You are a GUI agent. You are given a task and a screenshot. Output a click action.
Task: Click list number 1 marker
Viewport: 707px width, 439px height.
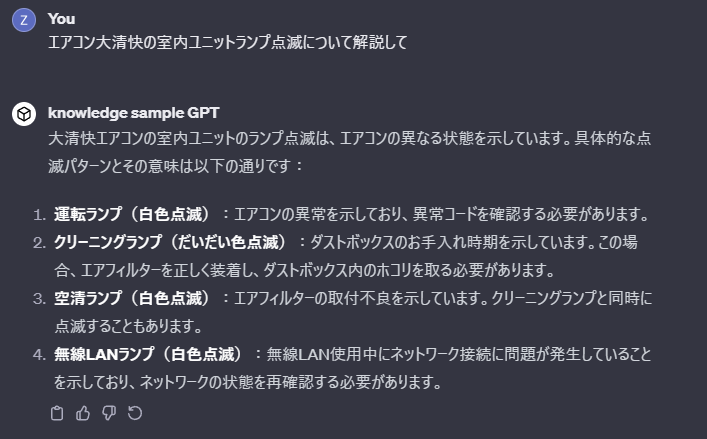click(38, 214)
